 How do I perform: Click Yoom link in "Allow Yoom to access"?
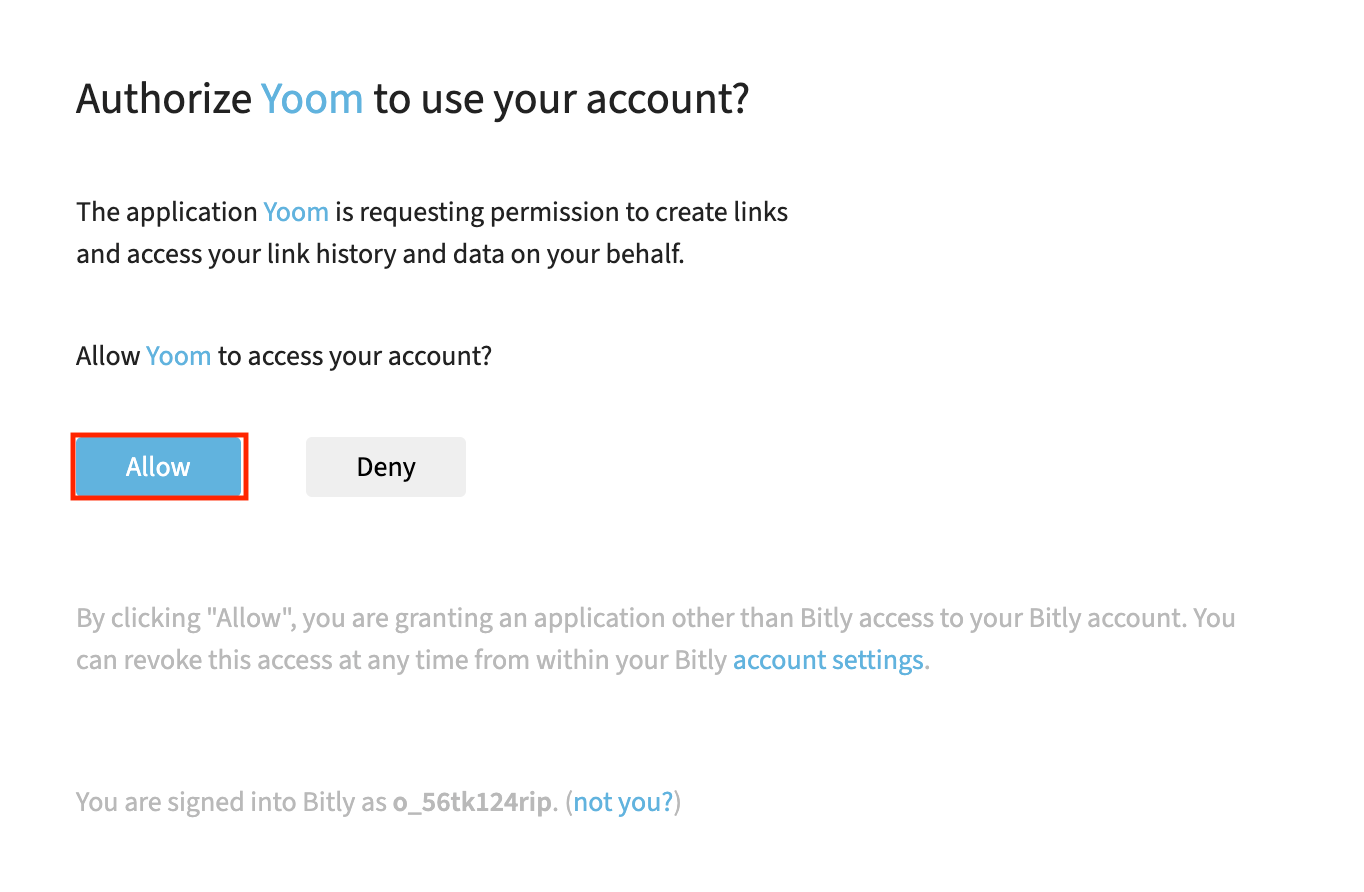pos(178,356)
